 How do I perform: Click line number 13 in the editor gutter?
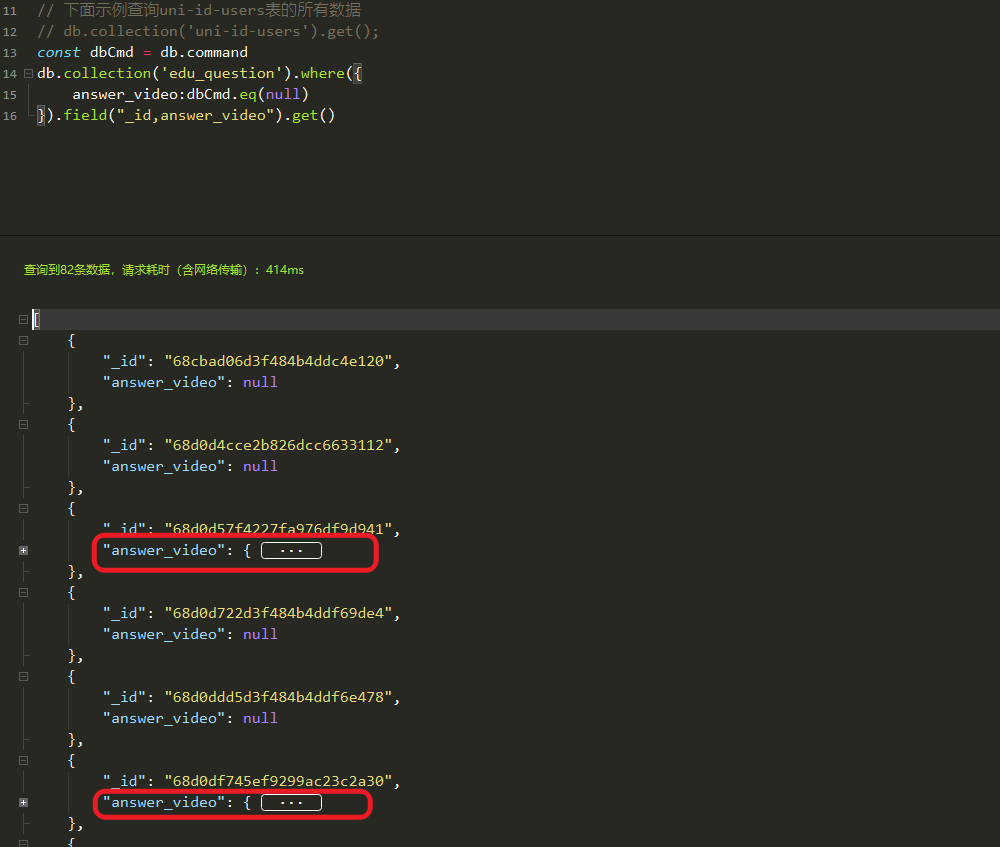(10, 53)
